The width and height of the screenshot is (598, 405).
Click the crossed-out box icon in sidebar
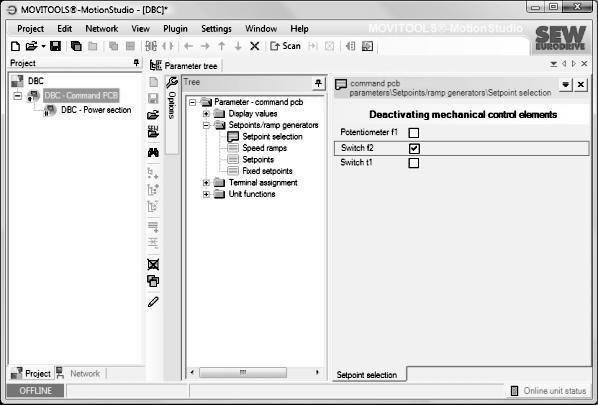[x=153, y=264]
